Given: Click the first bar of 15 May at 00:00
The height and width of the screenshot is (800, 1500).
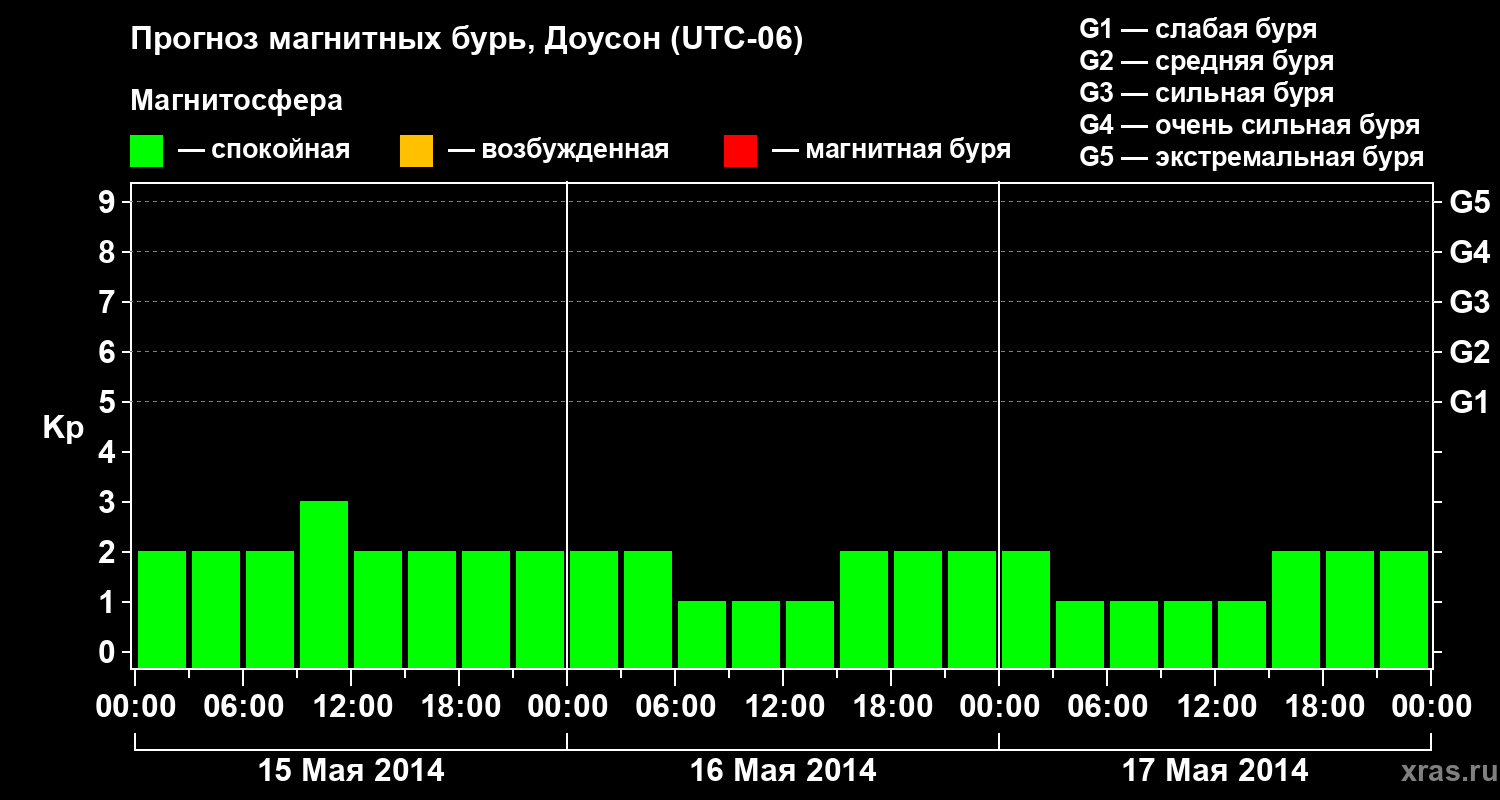Looking at the screenshot, I should coord(162,609).
